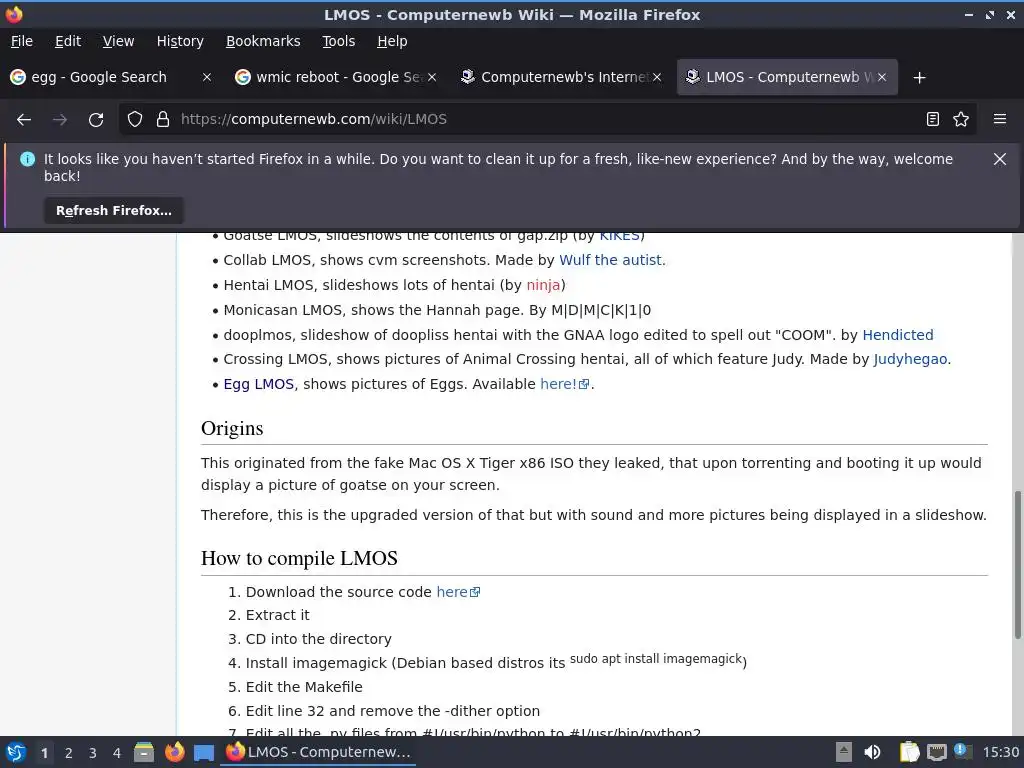Follow the red ninja link
Viewport: 1024px width, 768px height.
(x=543, y=285)
